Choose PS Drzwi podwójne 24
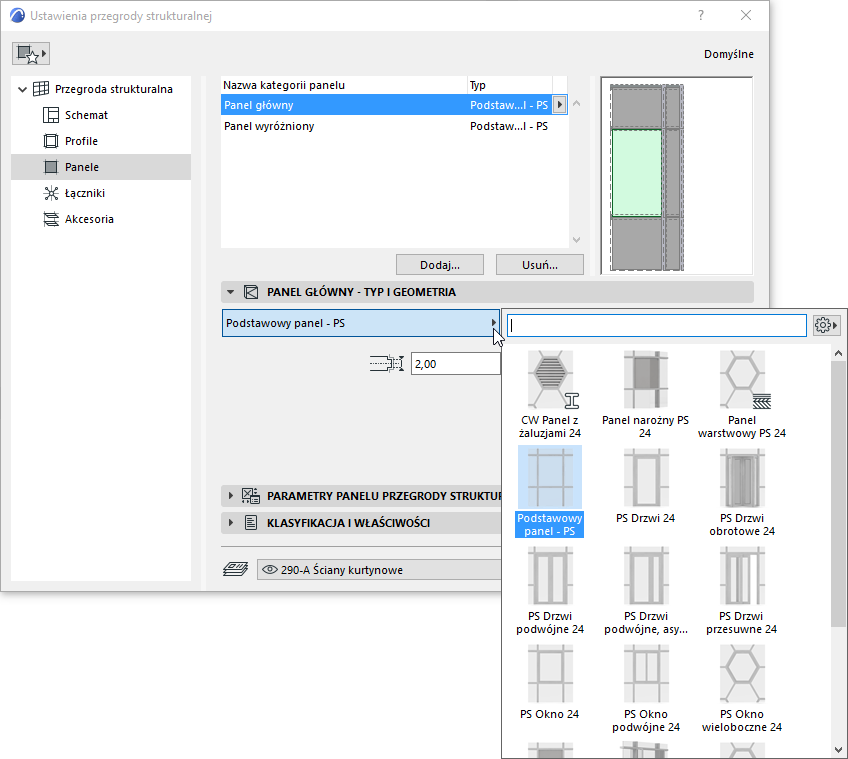Viewport: 848px width, 759px height. (549, 591)
